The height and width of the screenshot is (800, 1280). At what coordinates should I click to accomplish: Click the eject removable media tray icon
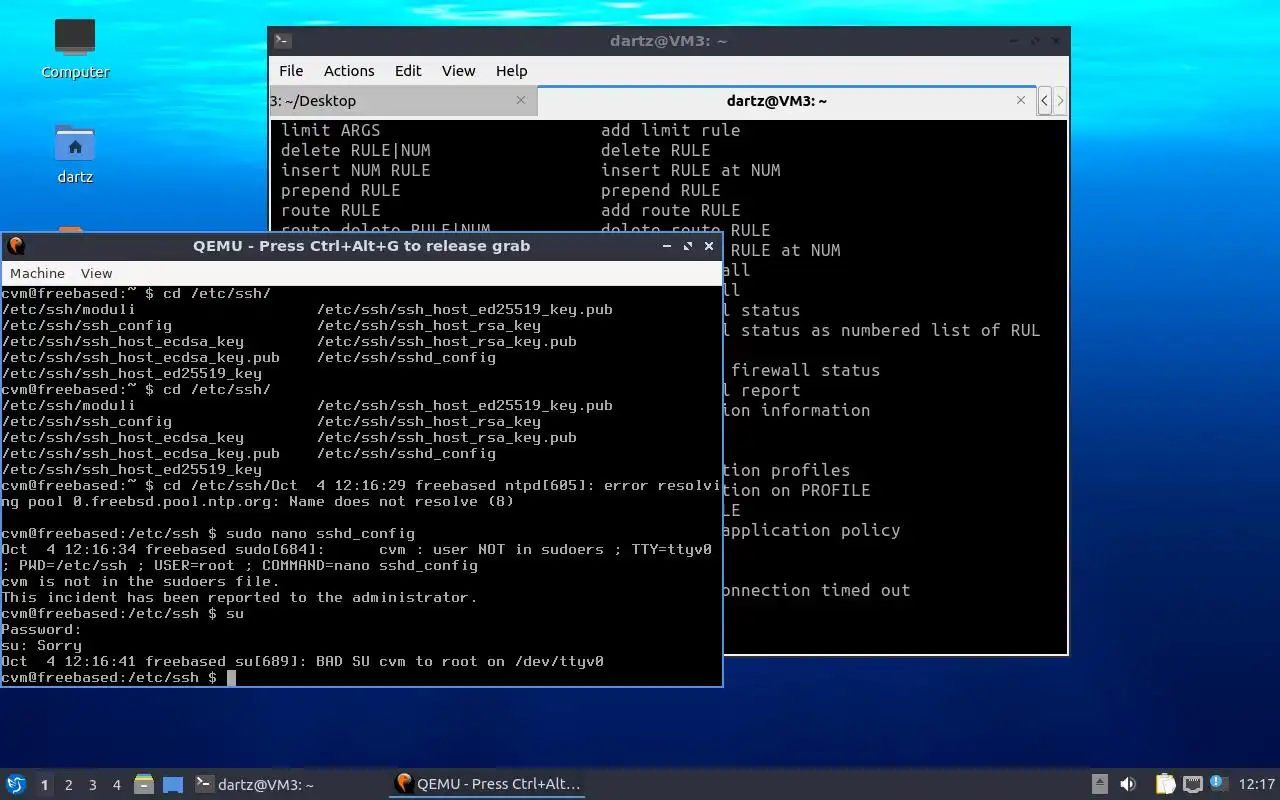pos(1099,784)
